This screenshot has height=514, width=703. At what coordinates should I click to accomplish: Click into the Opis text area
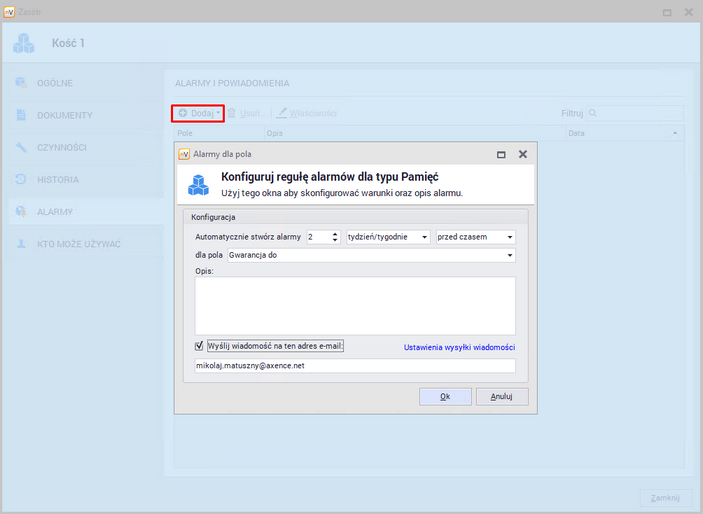pyautogui.click(x=355, y=305)
